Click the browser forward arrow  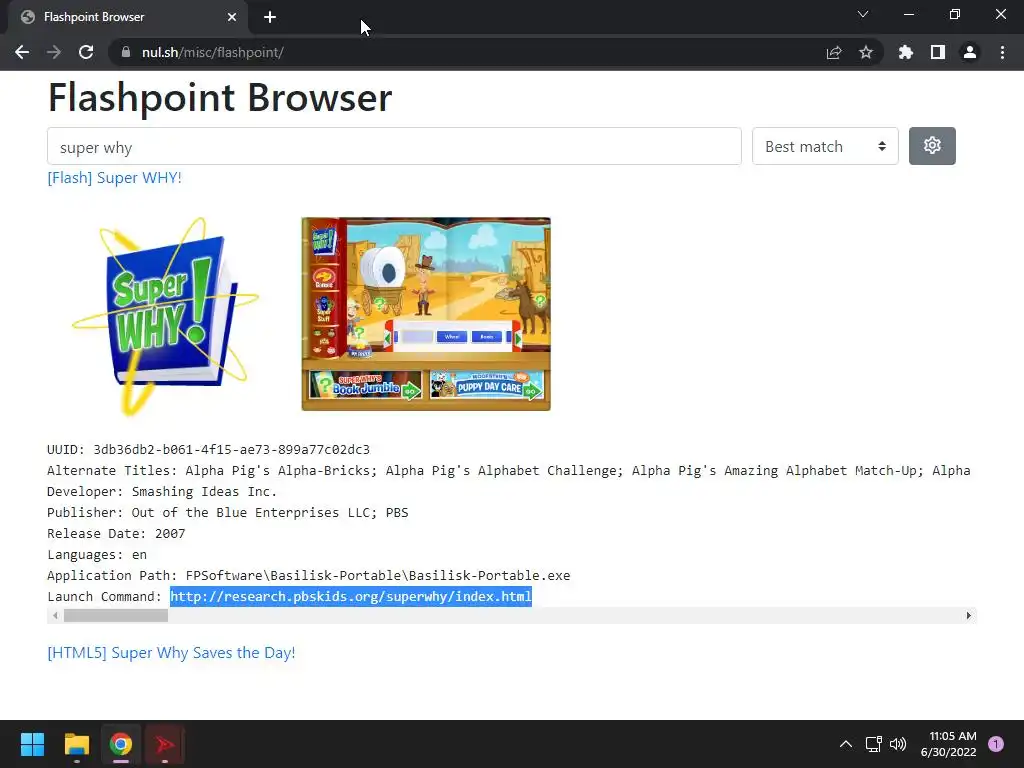click(54, 52)
